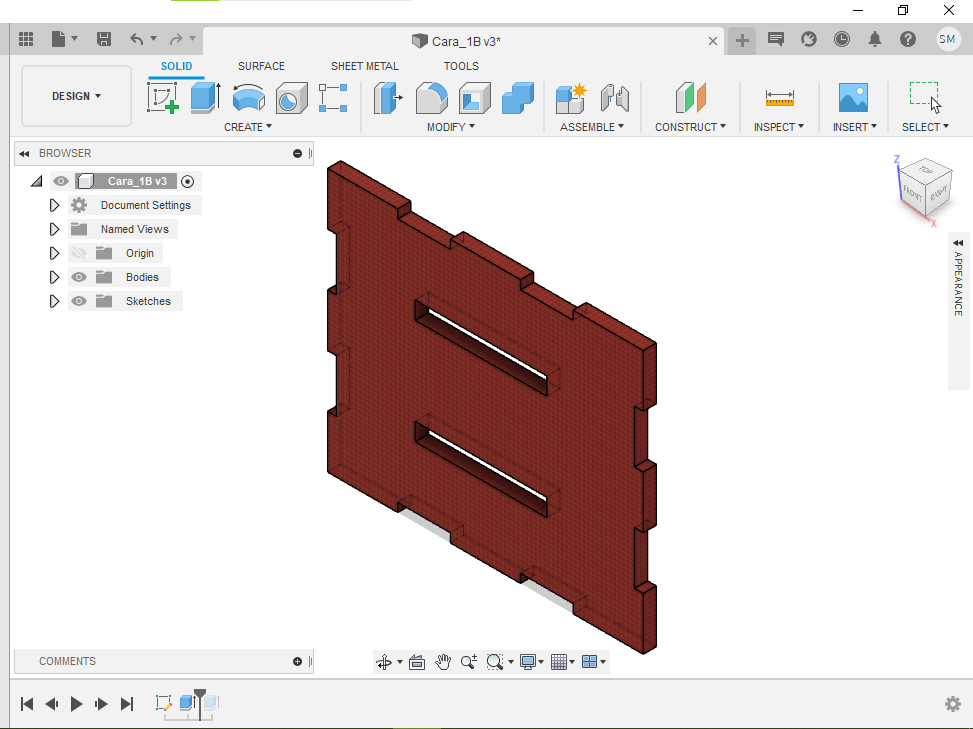Switch to the SHEET METAL tab
Image resolution: width=973 pixels, height=729 pixels.
pyautogui.click(x=365, y=66)
